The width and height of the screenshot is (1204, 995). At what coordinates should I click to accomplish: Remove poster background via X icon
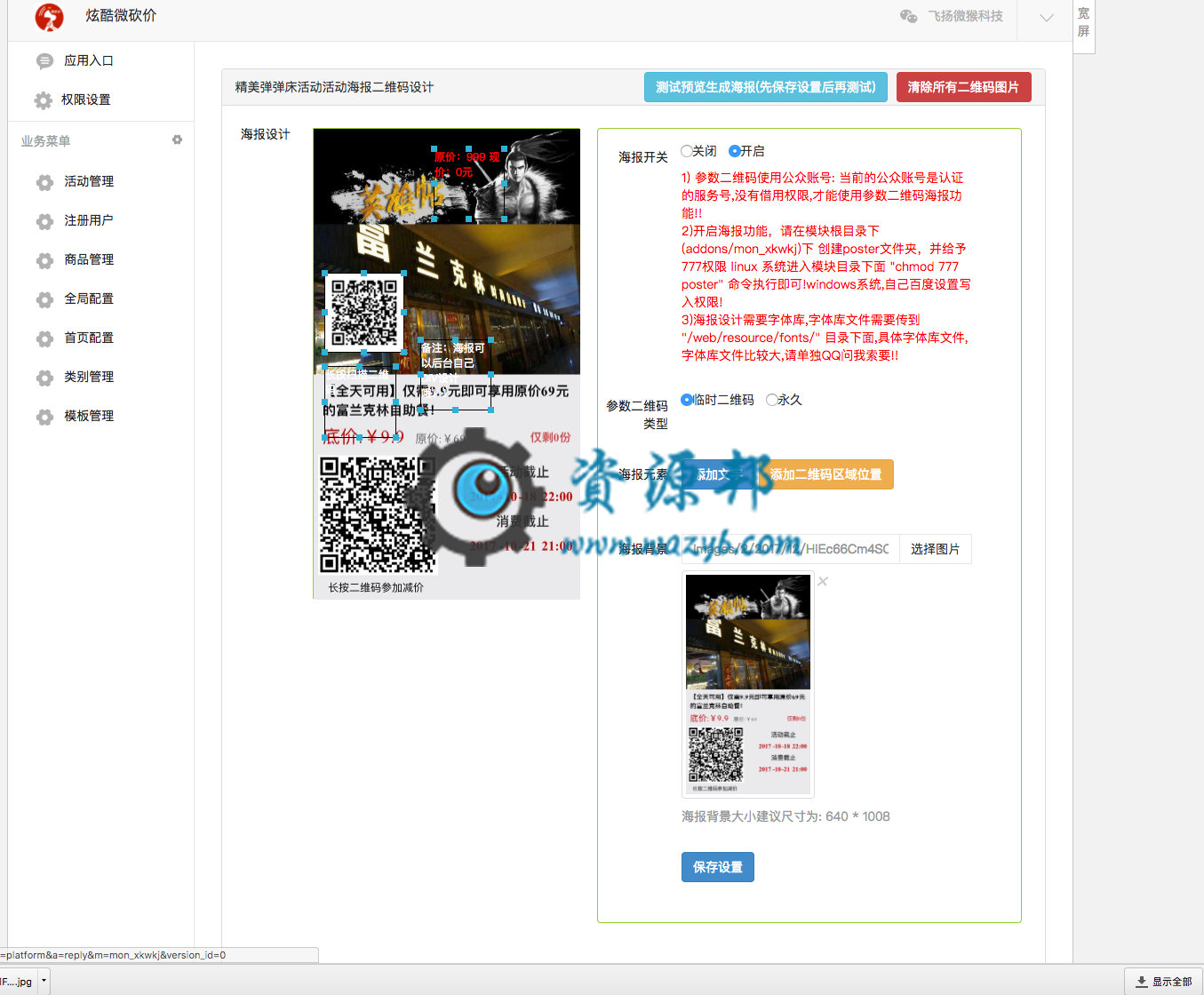point(823,582)
